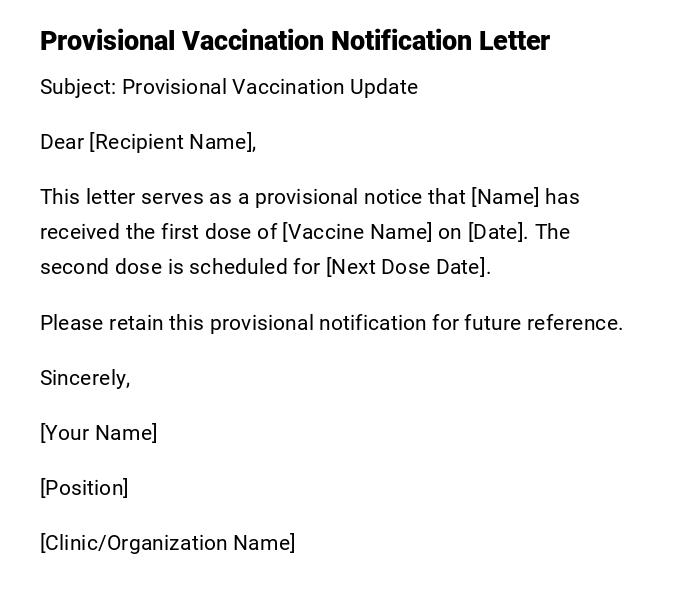Select the [Clinic/Organization Name] placeholder
Image resolution: width=700 pixels, height=606 pixels.
(167, 543)
